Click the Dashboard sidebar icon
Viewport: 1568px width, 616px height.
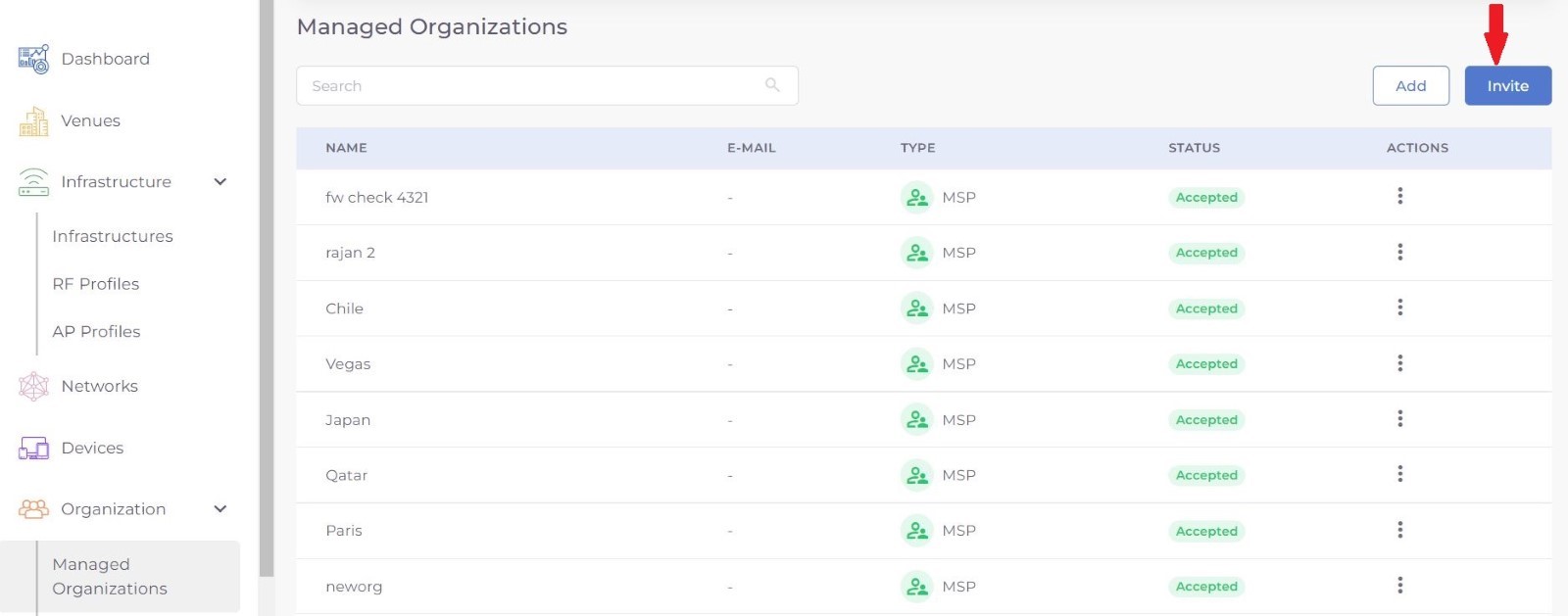(x=33, y=59)
